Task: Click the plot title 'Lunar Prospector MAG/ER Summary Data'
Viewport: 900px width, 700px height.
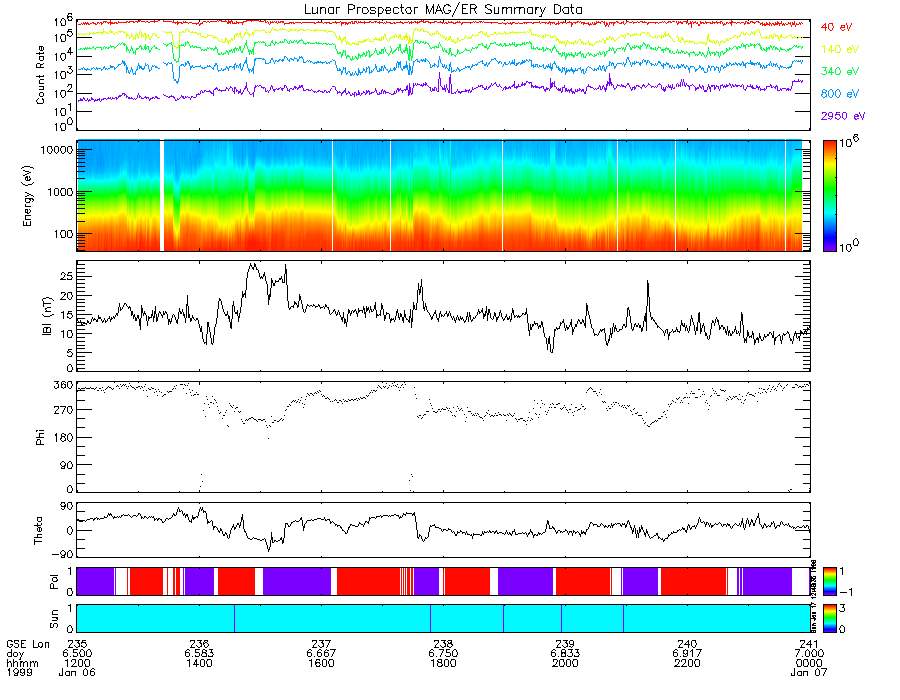Action: (x=443, y=10)
